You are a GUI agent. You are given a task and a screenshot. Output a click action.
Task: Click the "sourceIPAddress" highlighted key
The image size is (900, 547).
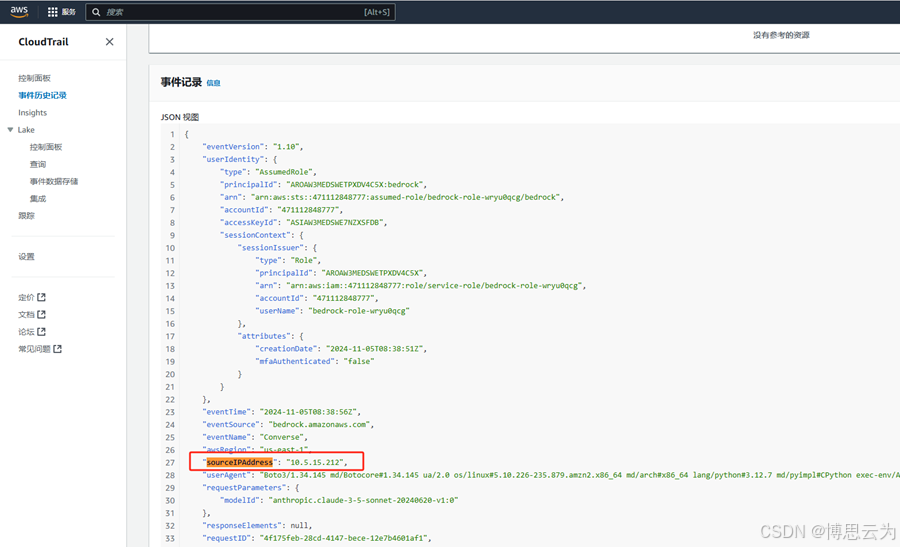click(239, 463)
